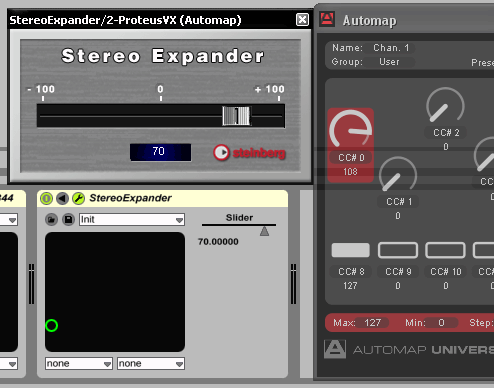Viewport: 494px width, 388px height.
Task: Click the Stereo Expander slider thumb
Action: 236,116
